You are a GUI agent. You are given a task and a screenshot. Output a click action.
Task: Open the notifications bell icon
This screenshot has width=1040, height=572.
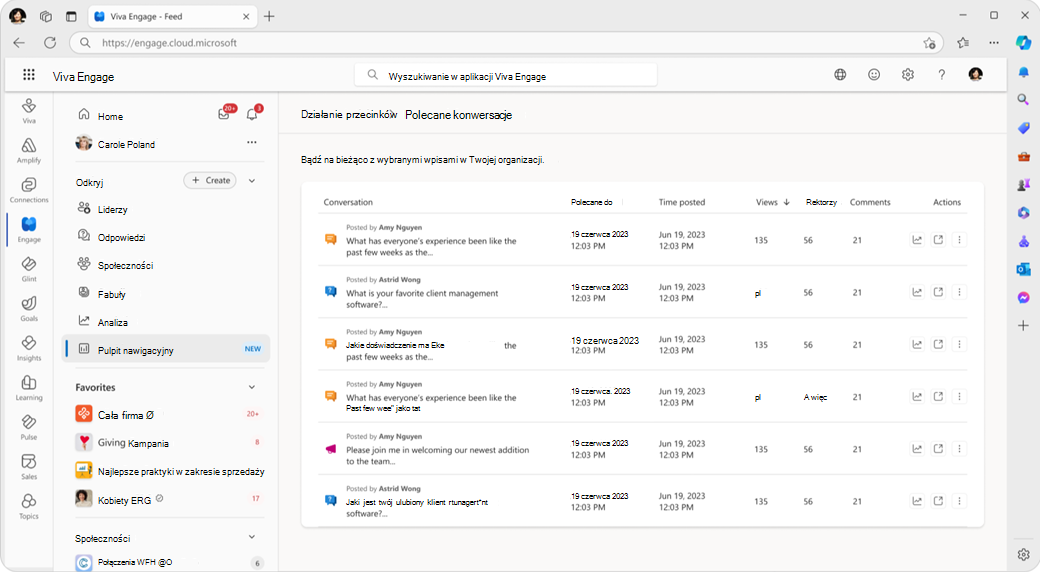(252, 114)
